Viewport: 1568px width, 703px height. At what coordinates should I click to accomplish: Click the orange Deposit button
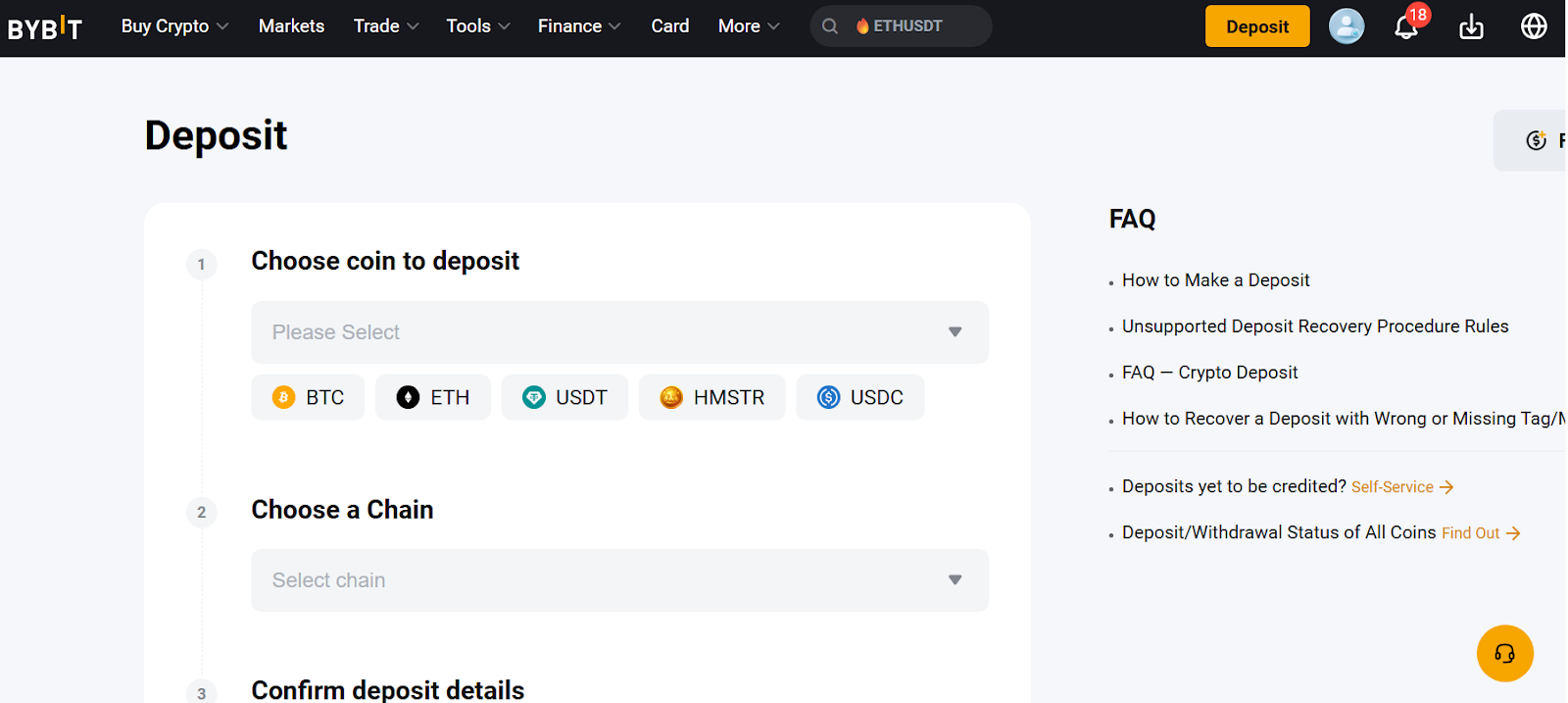1257,26
